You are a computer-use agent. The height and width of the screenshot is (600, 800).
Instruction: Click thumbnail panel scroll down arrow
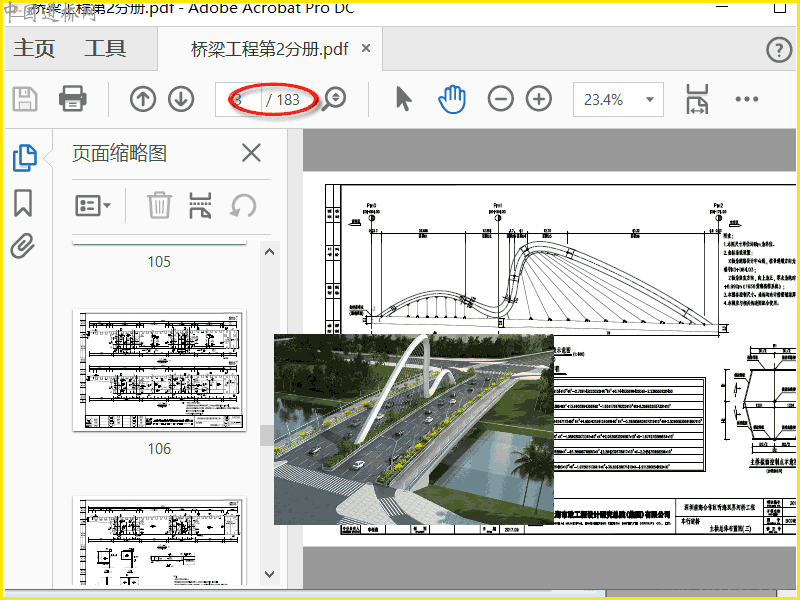(x=269, y=574)
